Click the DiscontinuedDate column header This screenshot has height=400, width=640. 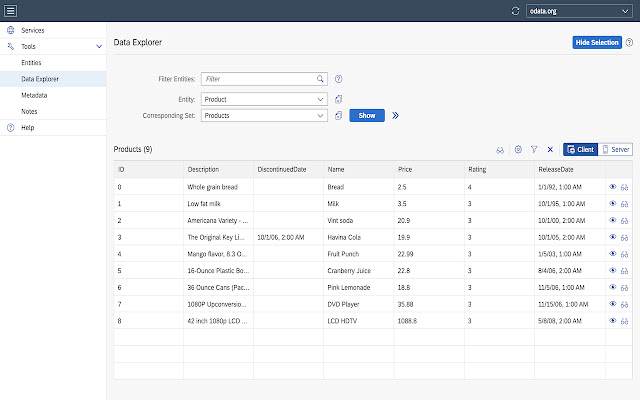[x=289, y=169]
